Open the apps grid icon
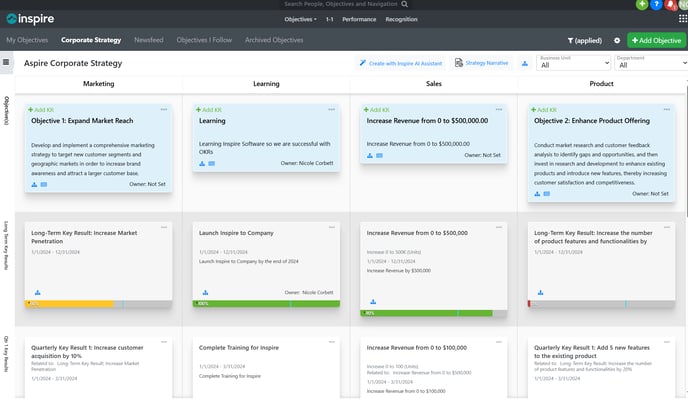688x399 pixels. click(x=683, y=18)
